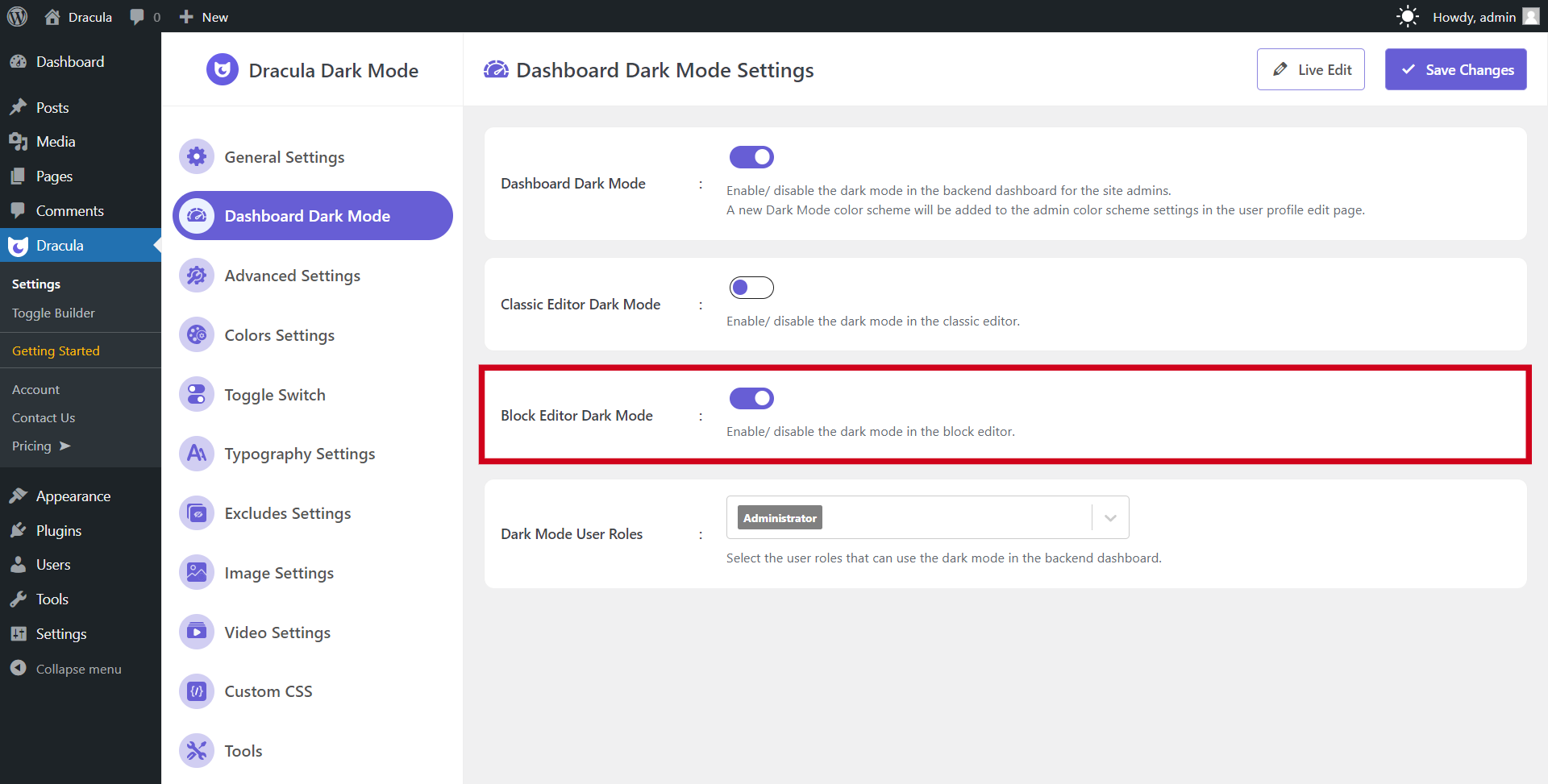Click the Tools wrench icon in plugin menu
This screenshot has height=784, width=1548.
[x=197, y=751]
